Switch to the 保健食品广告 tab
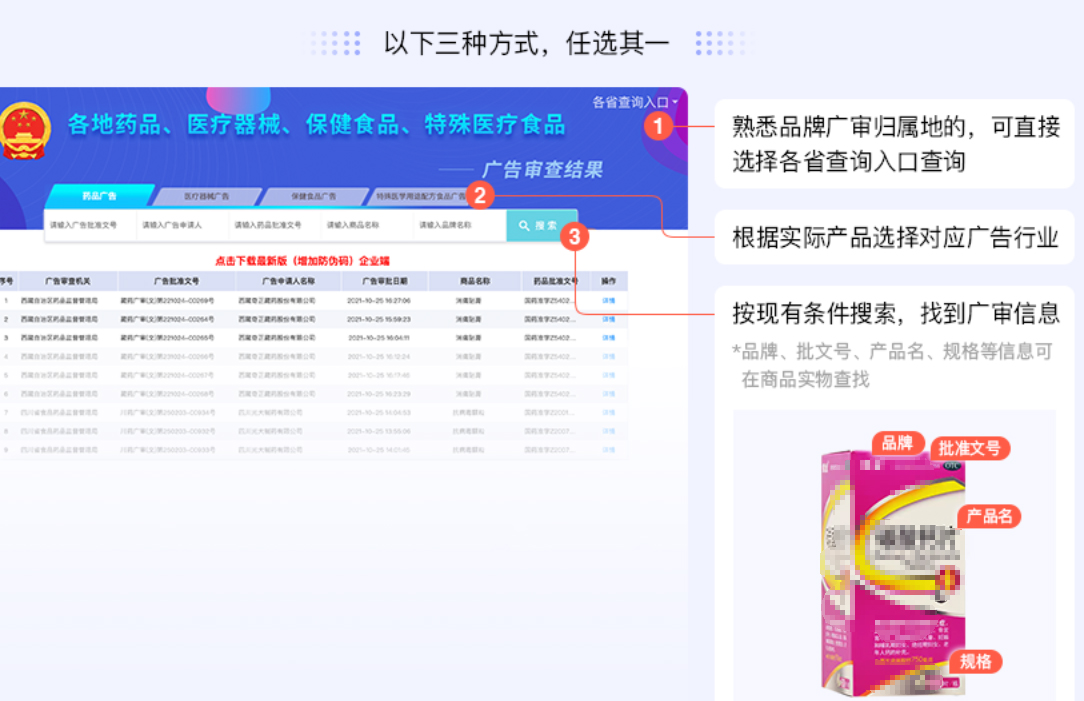The height and width of the screenshot is (701, 1084). coord(315,196)
